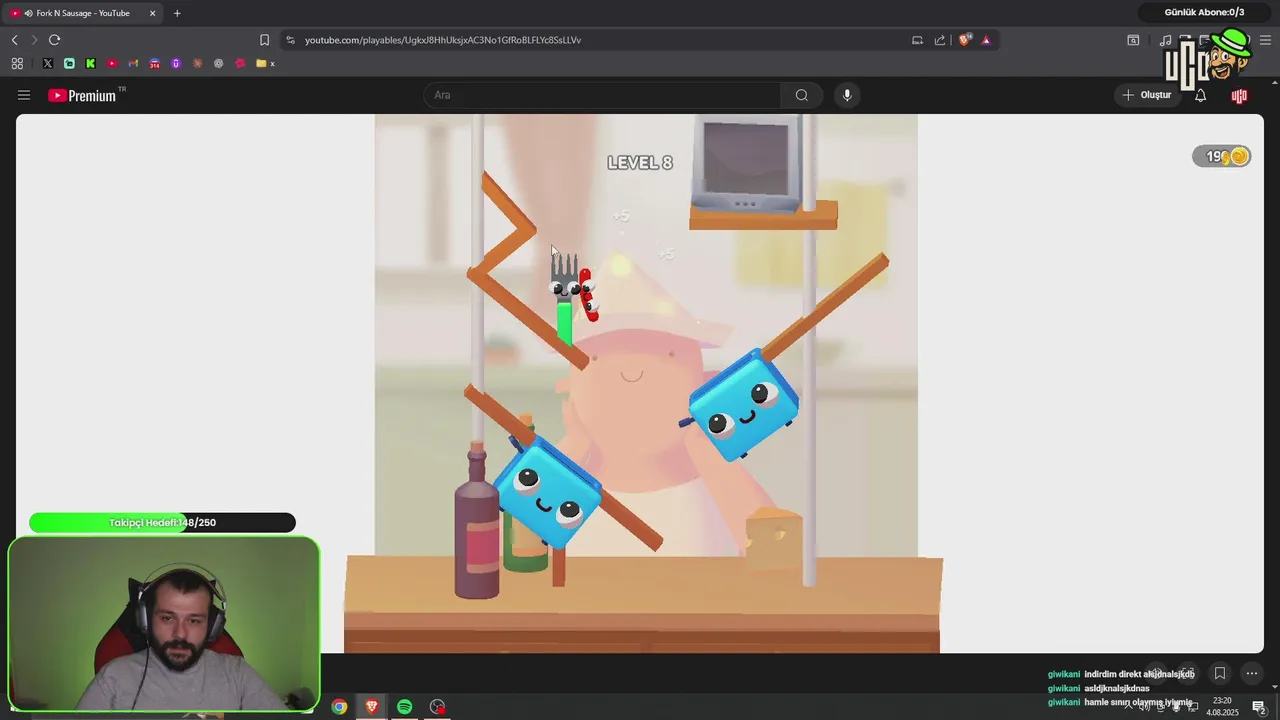The height and width of the screenshot is (720, 1280).
Task: Open the cast to device icon in address bar
Action: point(917,40)
